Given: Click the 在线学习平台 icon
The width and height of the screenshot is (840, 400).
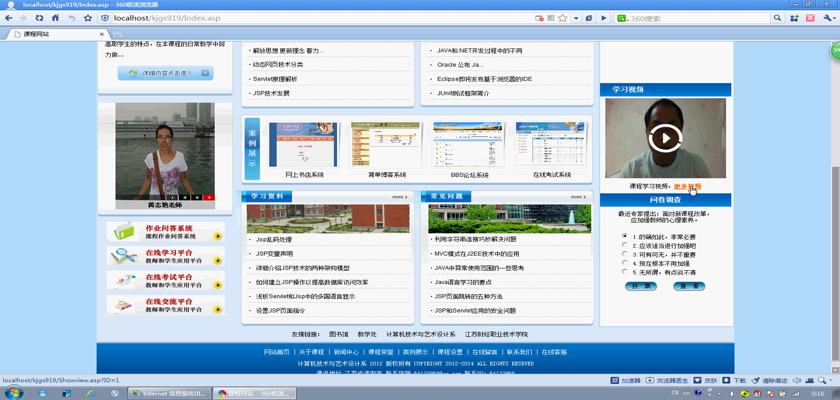Looking at the screenshot, I should pos(122,256).
